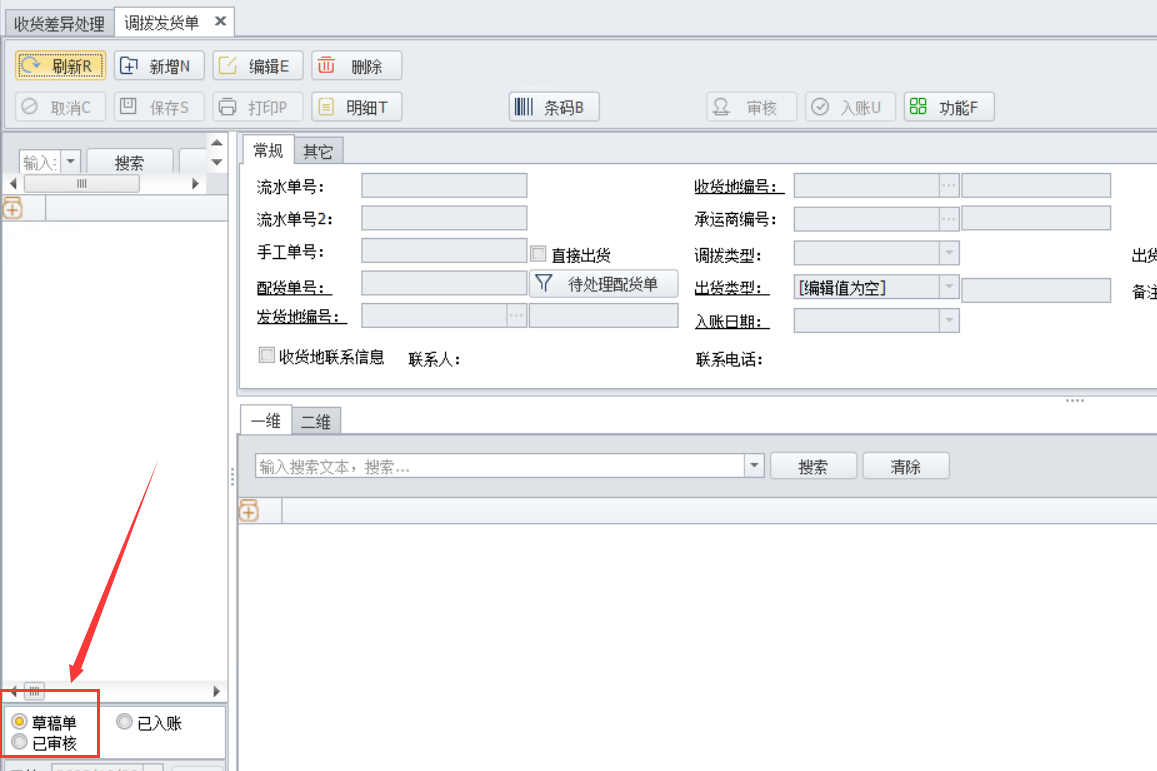The height and width of the screenshot is (771, 1157).
Task: Expand the 入账日期 date dropdown
Action: pyautogui.click(x=949, y=321)
